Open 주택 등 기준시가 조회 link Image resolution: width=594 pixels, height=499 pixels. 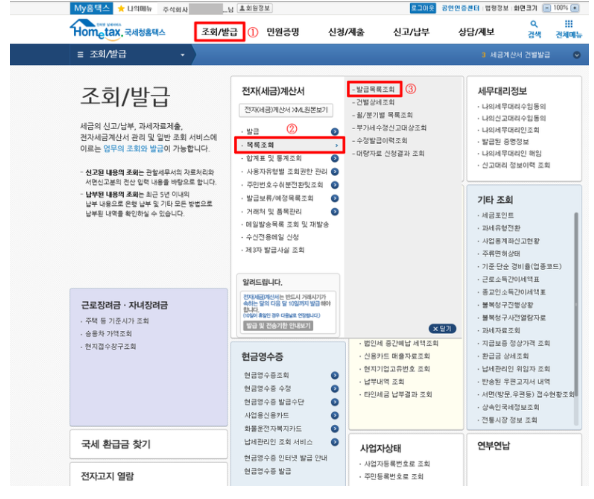point(117,321)
